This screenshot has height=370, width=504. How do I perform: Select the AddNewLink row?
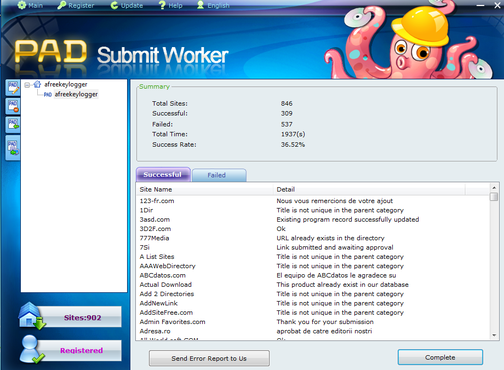[312, 303]
